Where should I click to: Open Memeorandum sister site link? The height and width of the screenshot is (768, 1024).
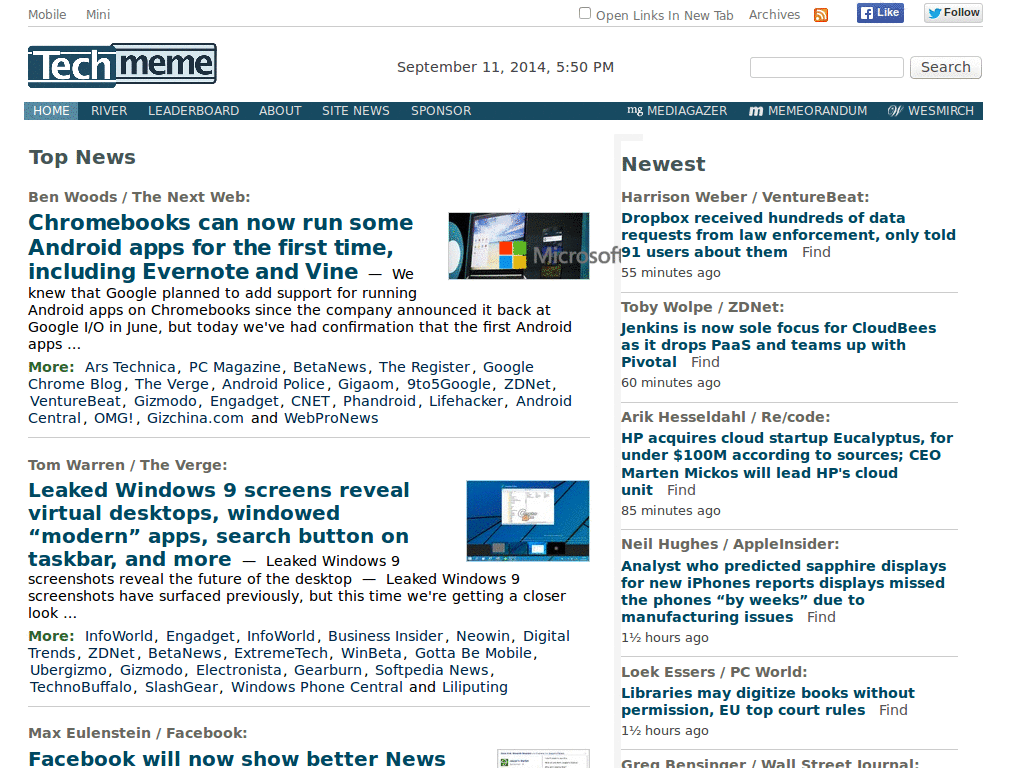[x=808, y=111]
